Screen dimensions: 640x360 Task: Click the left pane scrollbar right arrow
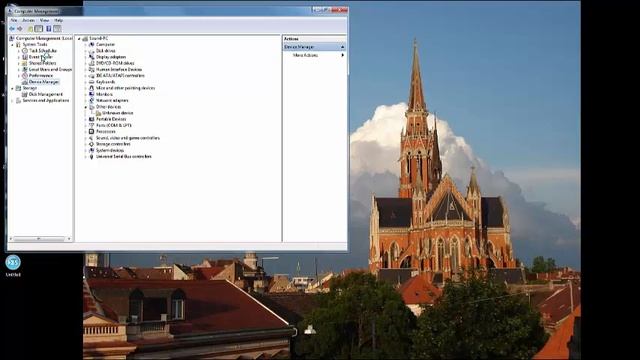click(69, 239)
